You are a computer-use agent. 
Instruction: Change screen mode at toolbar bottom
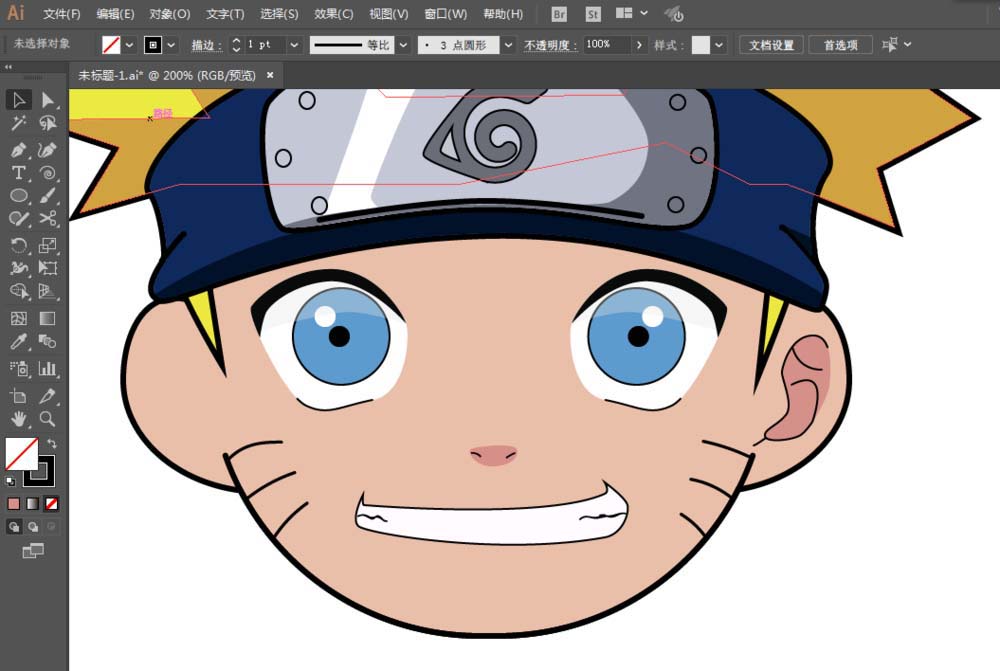tap(33, 550)
